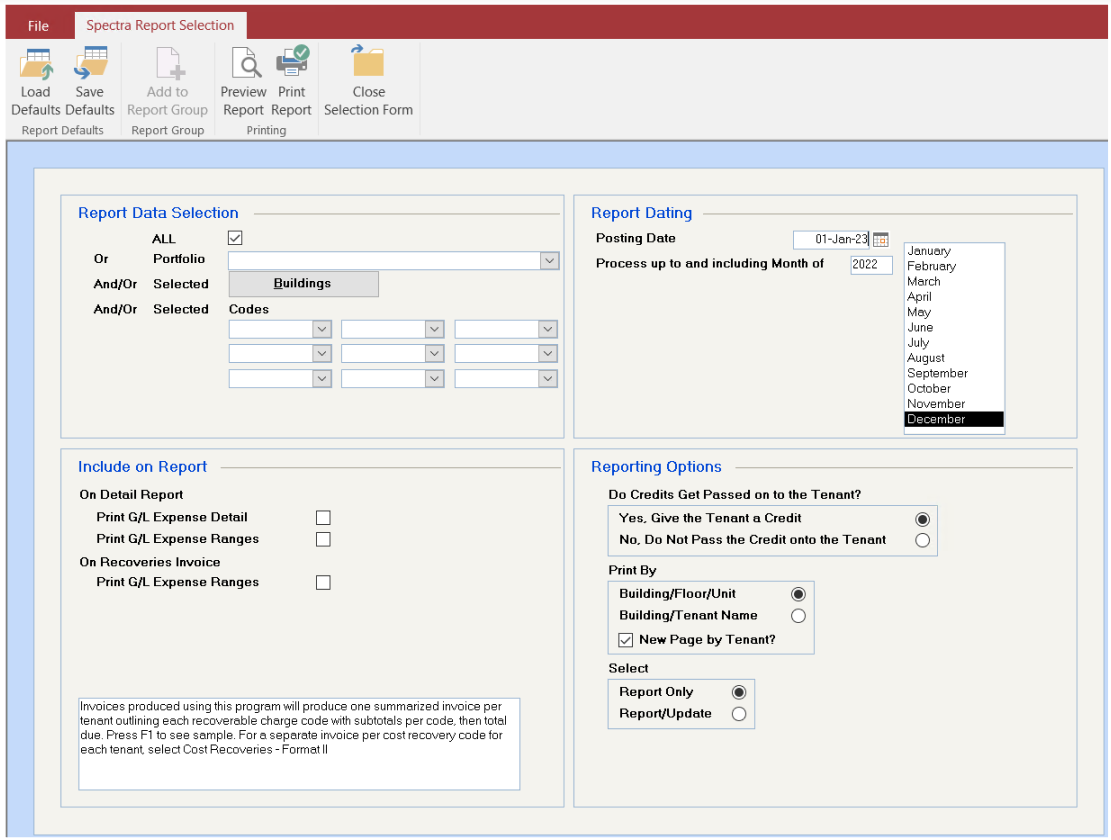
Task: Choose Building/Floor/Unit print option
Action: 799,594
